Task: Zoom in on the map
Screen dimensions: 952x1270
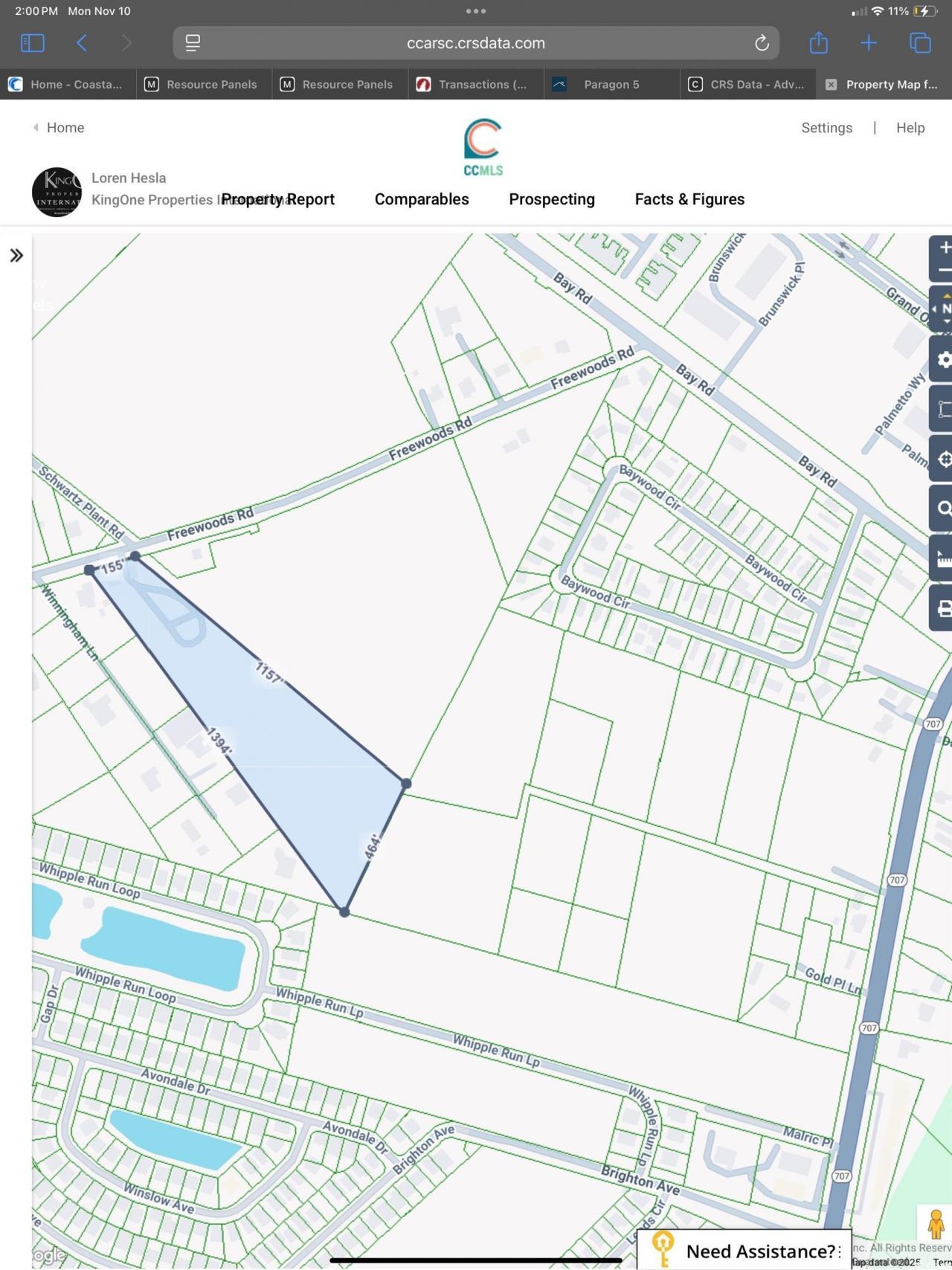Action: click(944, 248)
